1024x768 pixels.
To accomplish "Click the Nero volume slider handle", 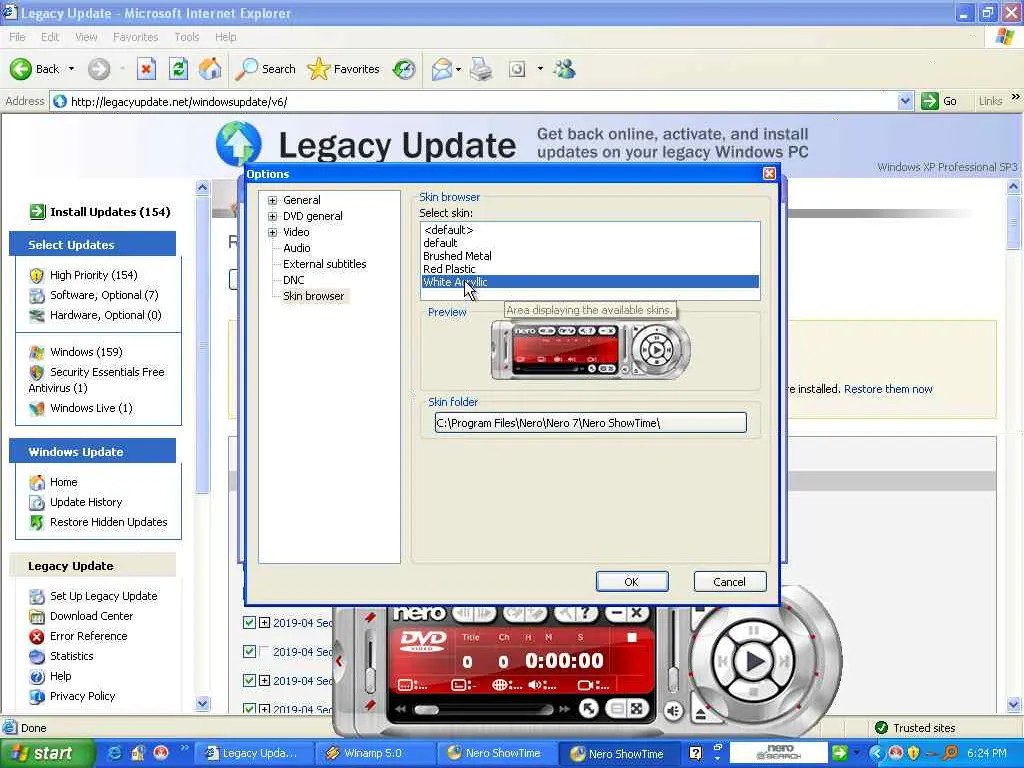I will coord(673,679).
